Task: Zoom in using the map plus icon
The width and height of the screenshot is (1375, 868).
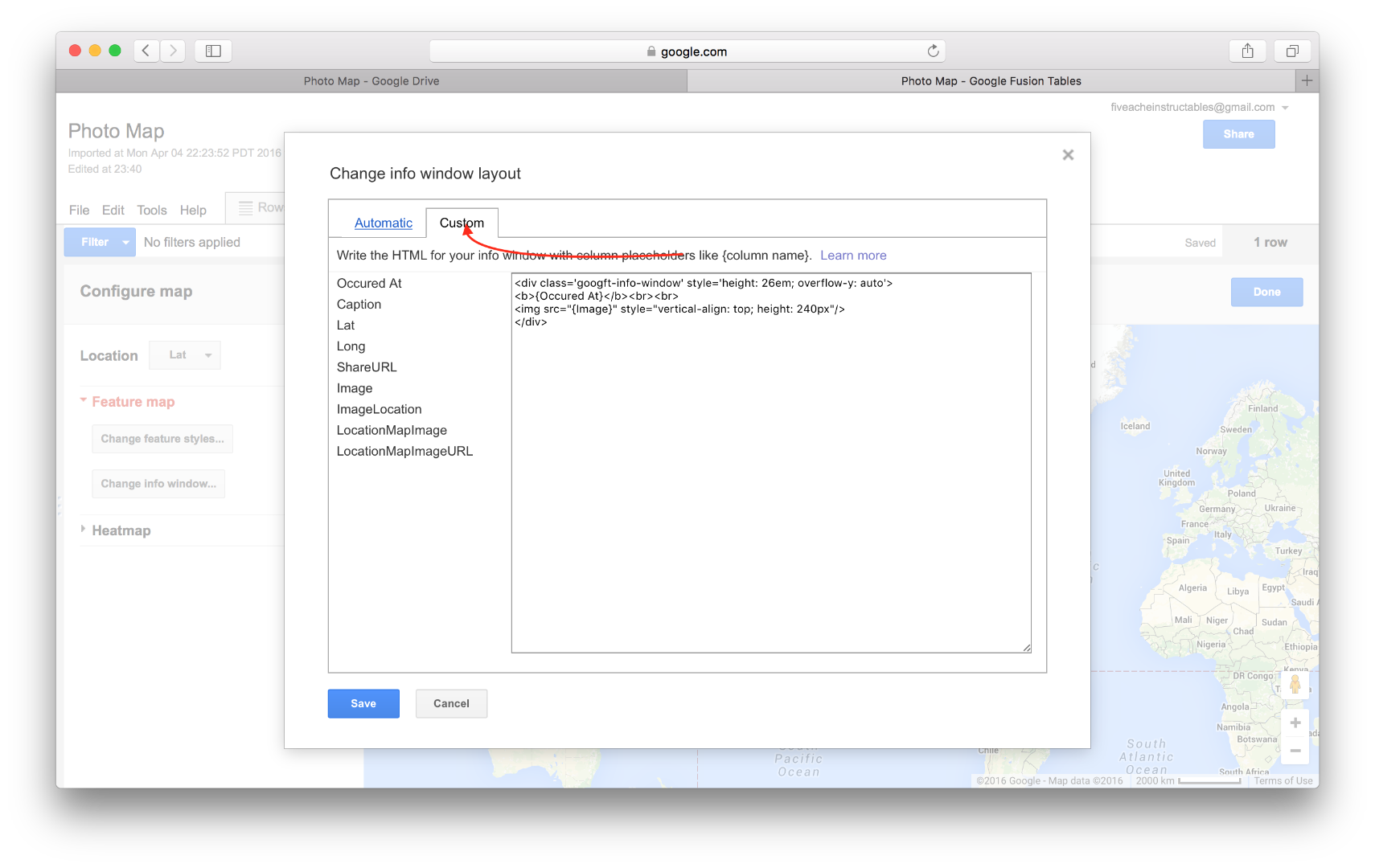Action: [x=1295, y=723]
